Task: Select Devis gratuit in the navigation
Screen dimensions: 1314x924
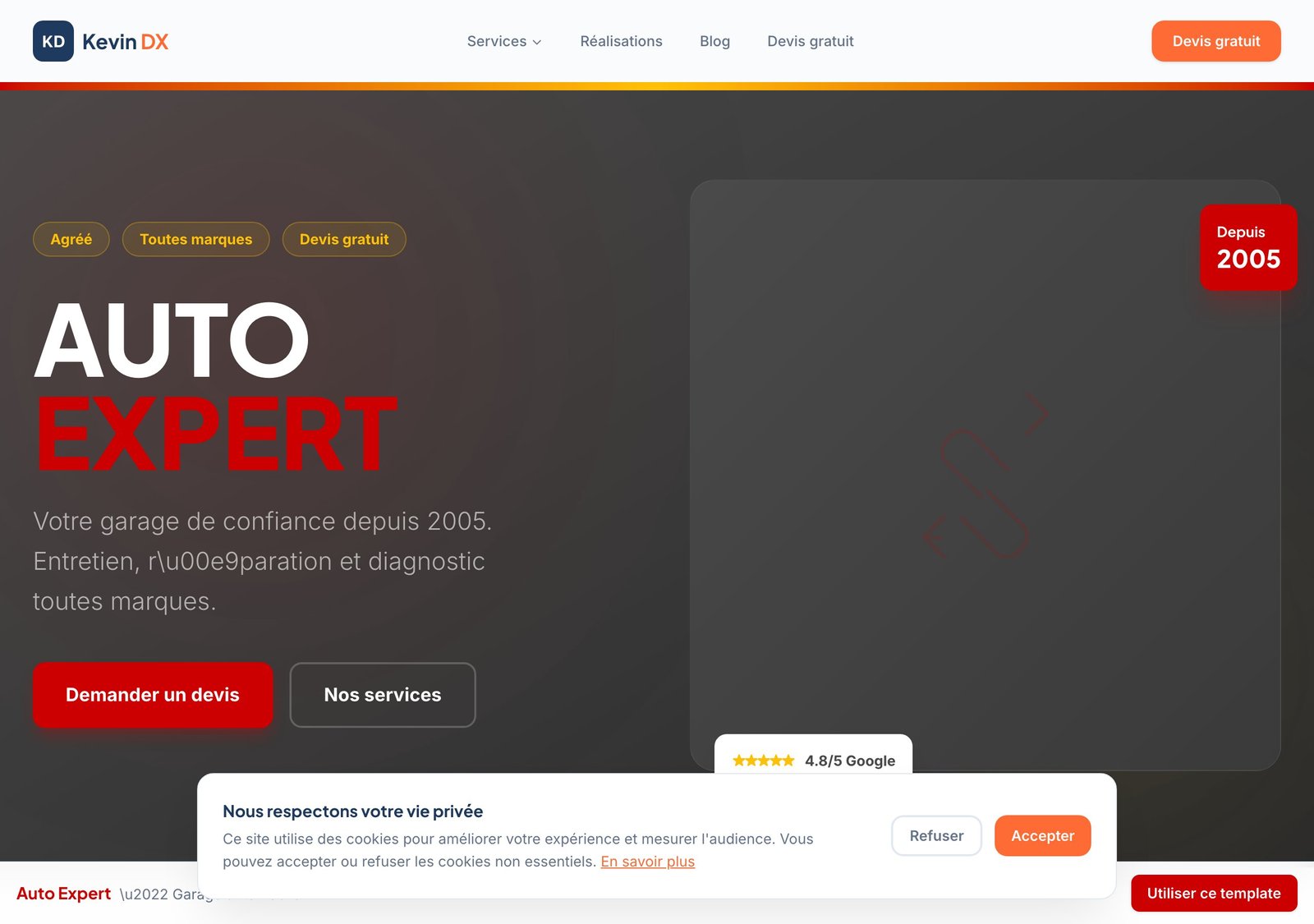Action: coord(810,41)
